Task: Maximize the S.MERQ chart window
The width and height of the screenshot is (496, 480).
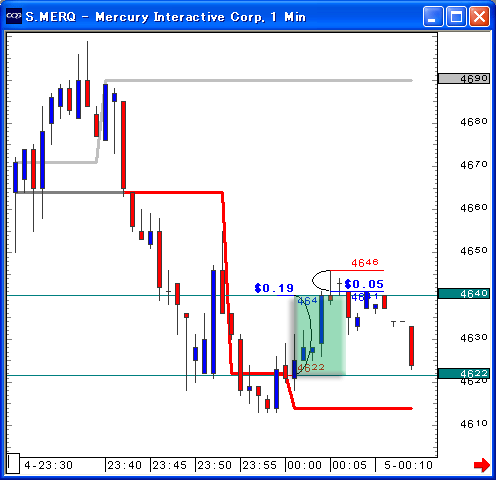Action: (456, 16)
